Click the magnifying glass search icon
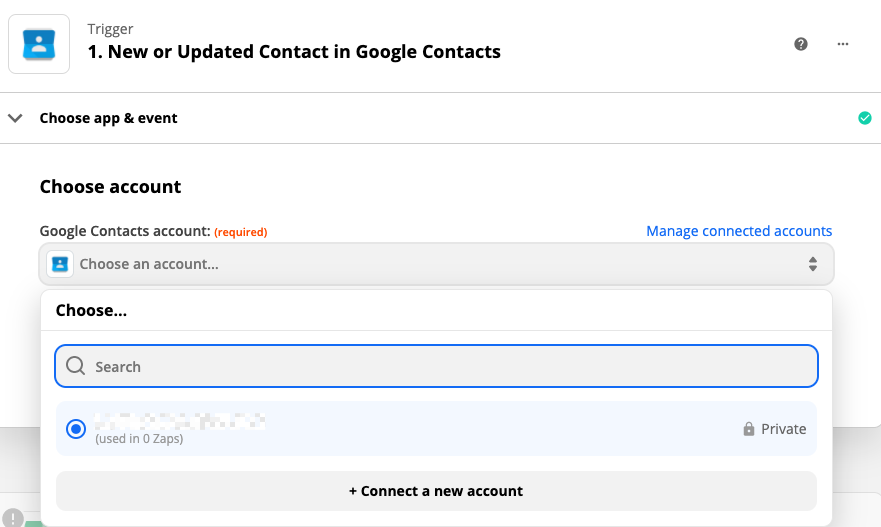This screenshot has height=527, width=881. click(75, 367)
